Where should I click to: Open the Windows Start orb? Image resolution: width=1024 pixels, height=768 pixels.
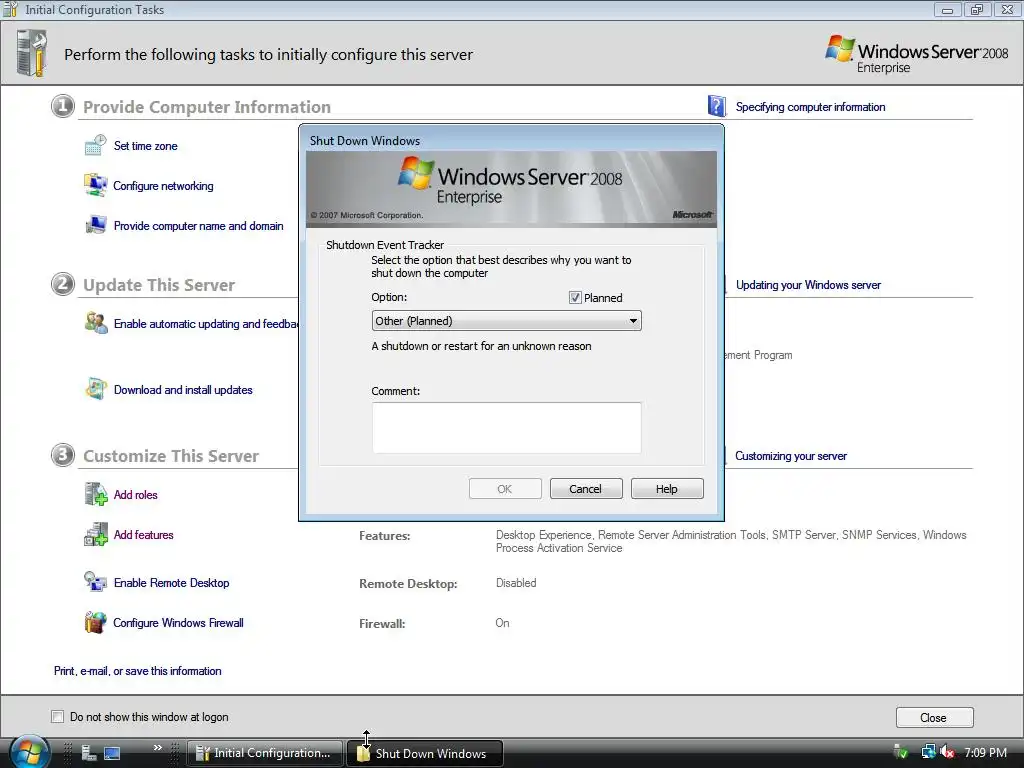coord(29,752)
